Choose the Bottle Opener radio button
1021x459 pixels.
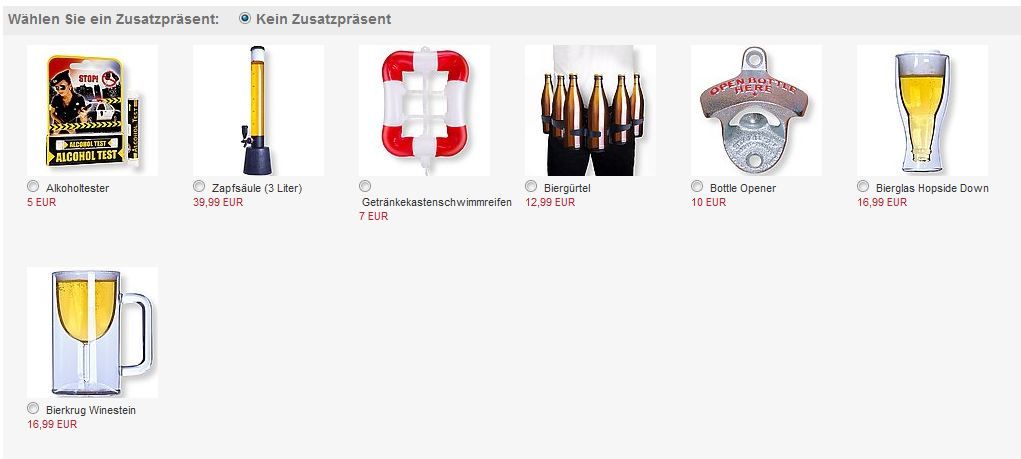pyautogui.click(x=697, y=186)
